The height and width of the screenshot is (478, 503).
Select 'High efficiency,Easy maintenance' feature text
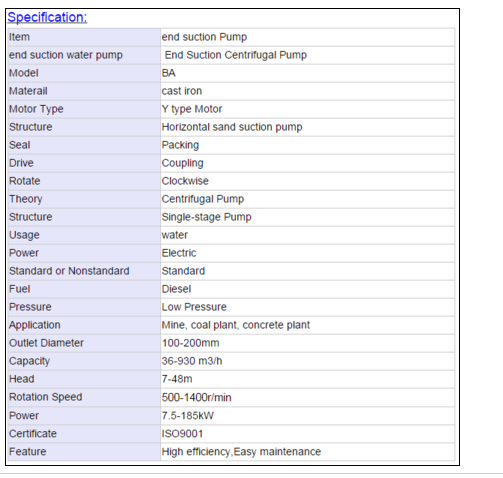[241, 452]
